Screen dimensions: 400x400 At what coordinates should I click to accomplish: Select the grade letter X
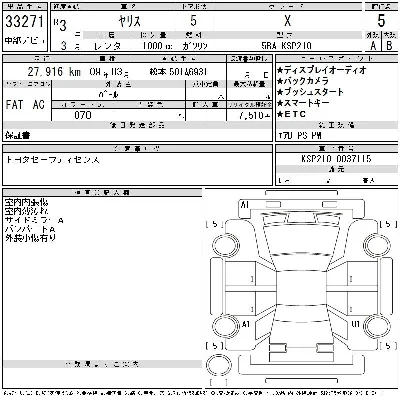(x=287, y=21)
